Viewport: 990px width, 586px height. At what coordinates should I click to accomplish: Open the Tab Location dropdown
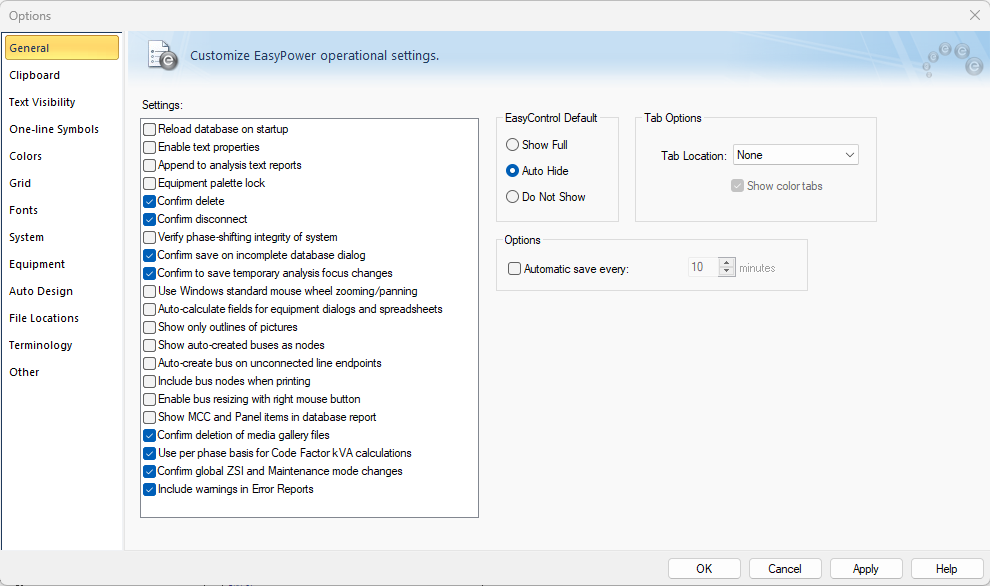click(x=796, y=155)
